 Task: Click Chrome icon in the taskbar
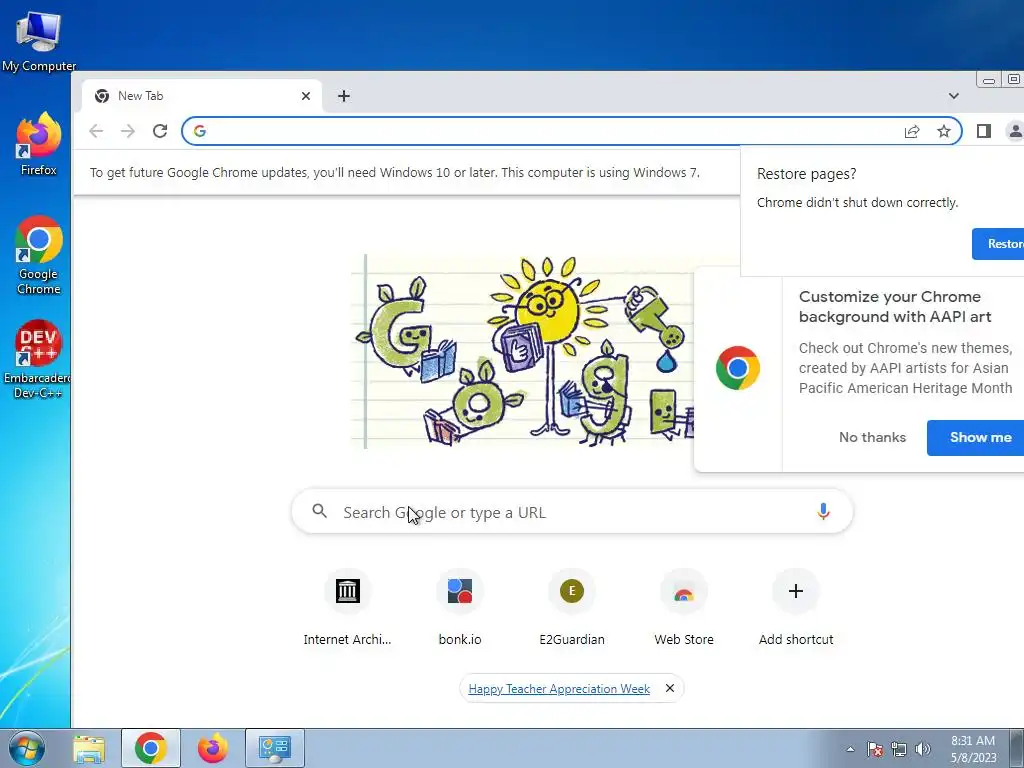[x=151, y=748]
